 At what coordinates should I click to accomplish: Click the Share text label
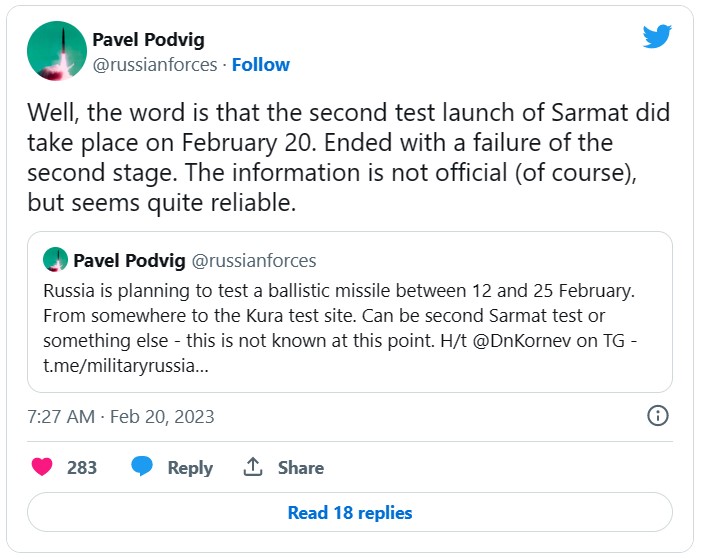pyautogui.click(x=300, y=467)
